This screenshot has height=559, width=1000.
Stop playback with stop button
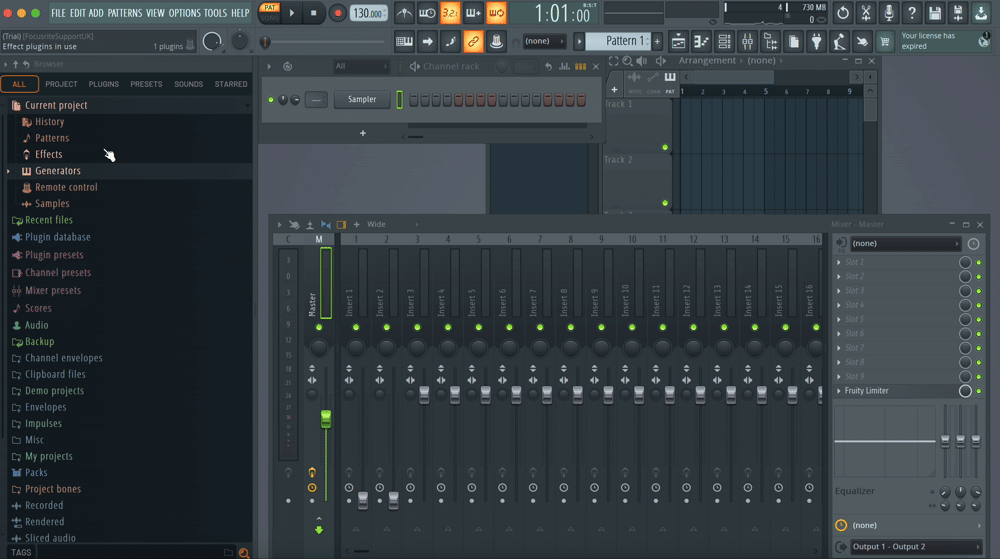click(x=313, y=13)
